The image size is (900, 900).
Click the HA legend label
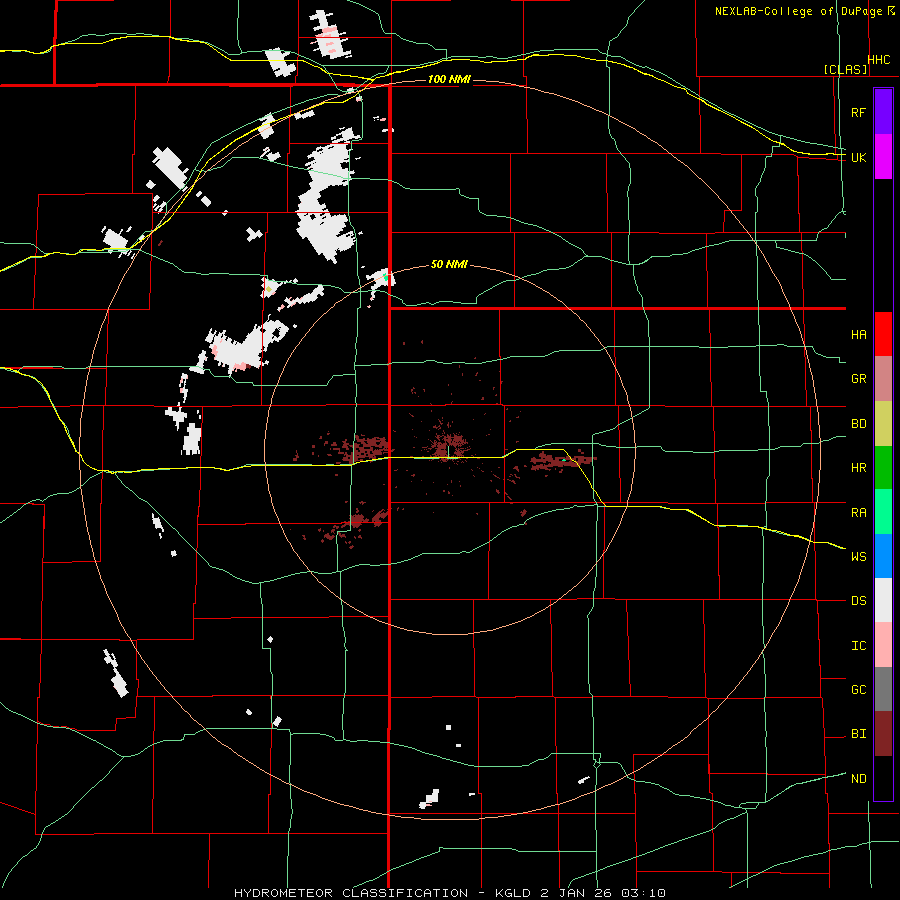[858, 335]
